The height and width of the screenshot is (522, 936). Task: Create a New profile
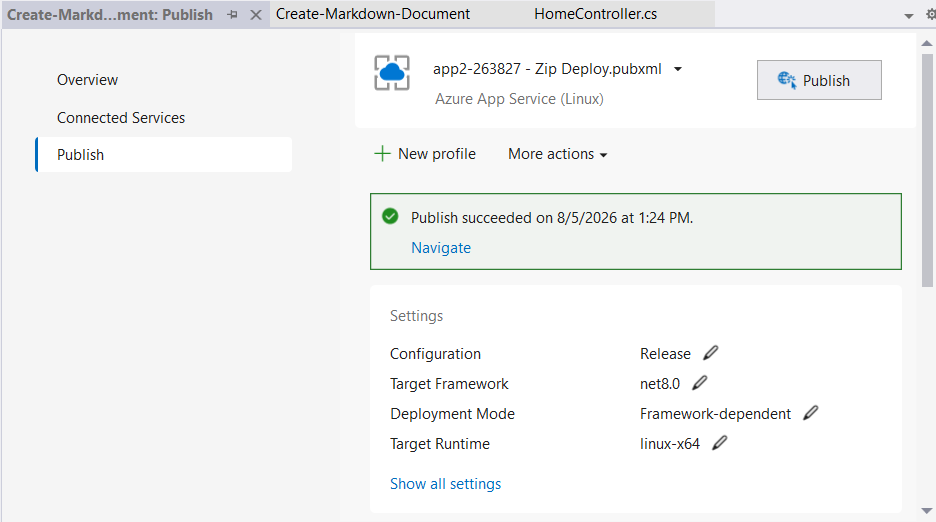pos(425,154)
